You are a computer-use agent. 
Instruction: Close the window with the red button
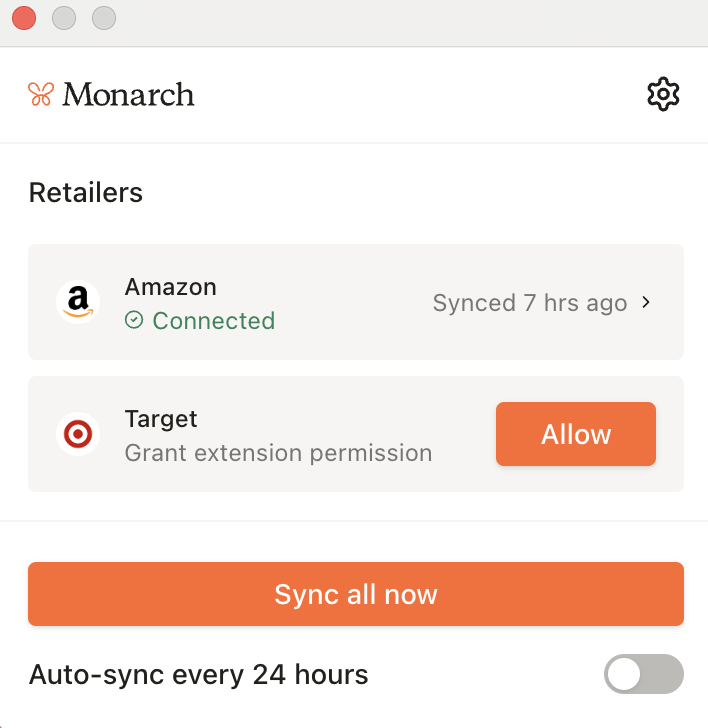click(23, 18)
